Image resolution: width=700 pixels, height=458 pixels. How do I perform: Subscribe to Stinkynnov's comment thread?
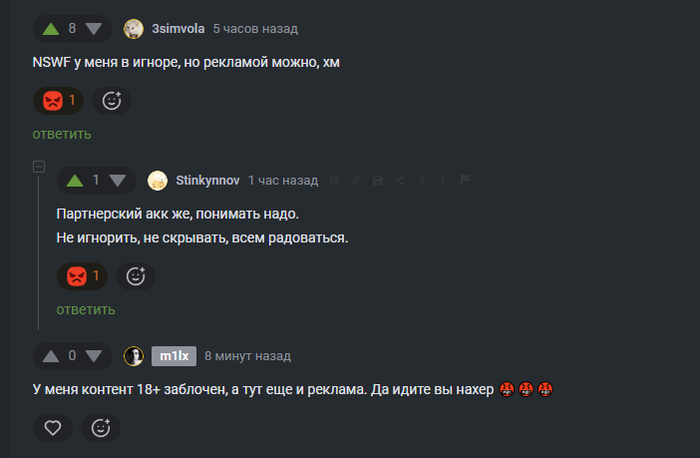pos(334,180)
